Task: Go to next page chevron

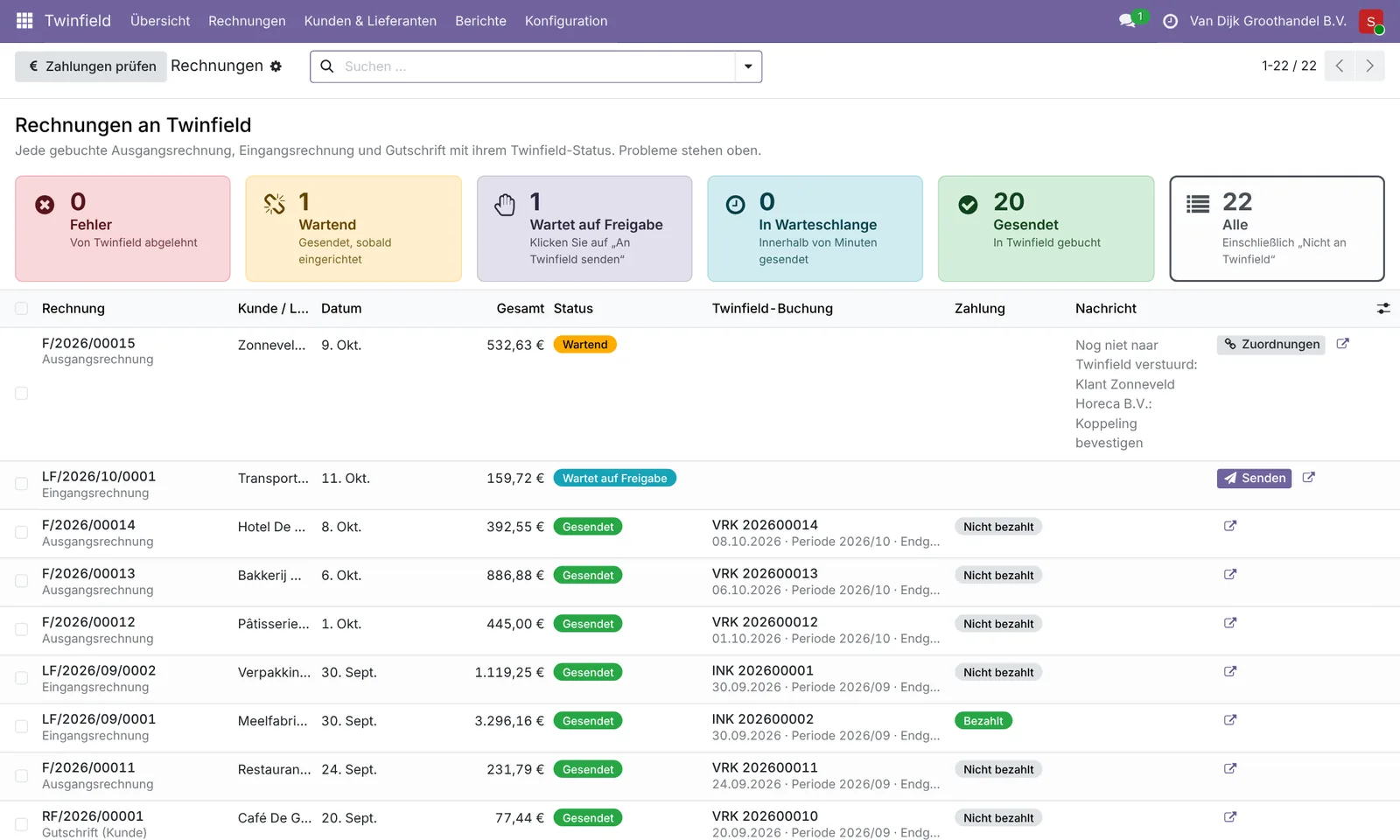Action: [x=1369, y=66]
